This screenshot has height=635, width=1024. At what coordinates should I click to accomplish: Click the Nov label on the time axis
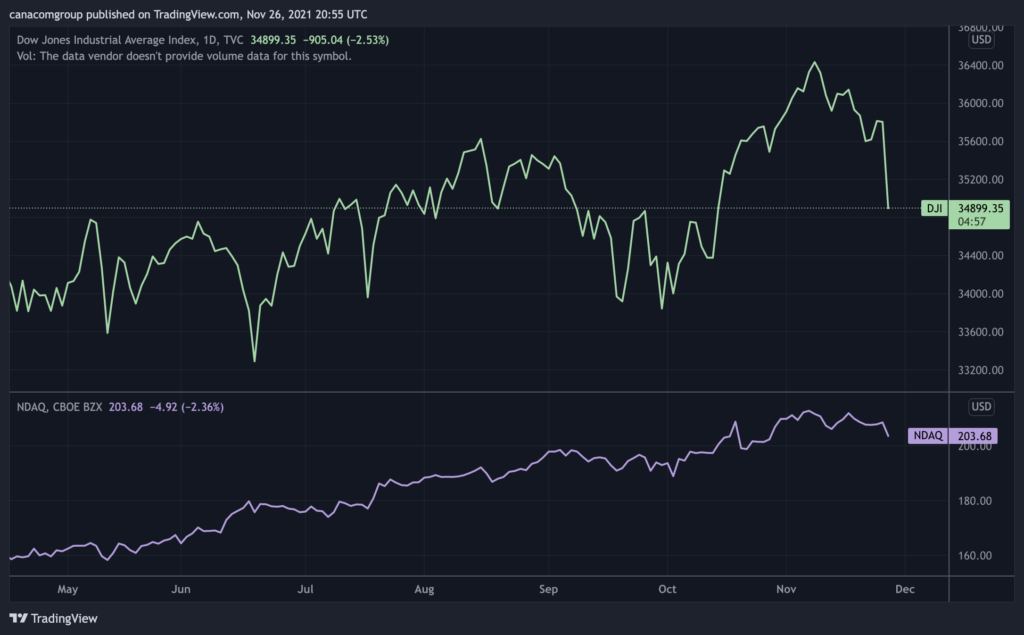point(786,589)
